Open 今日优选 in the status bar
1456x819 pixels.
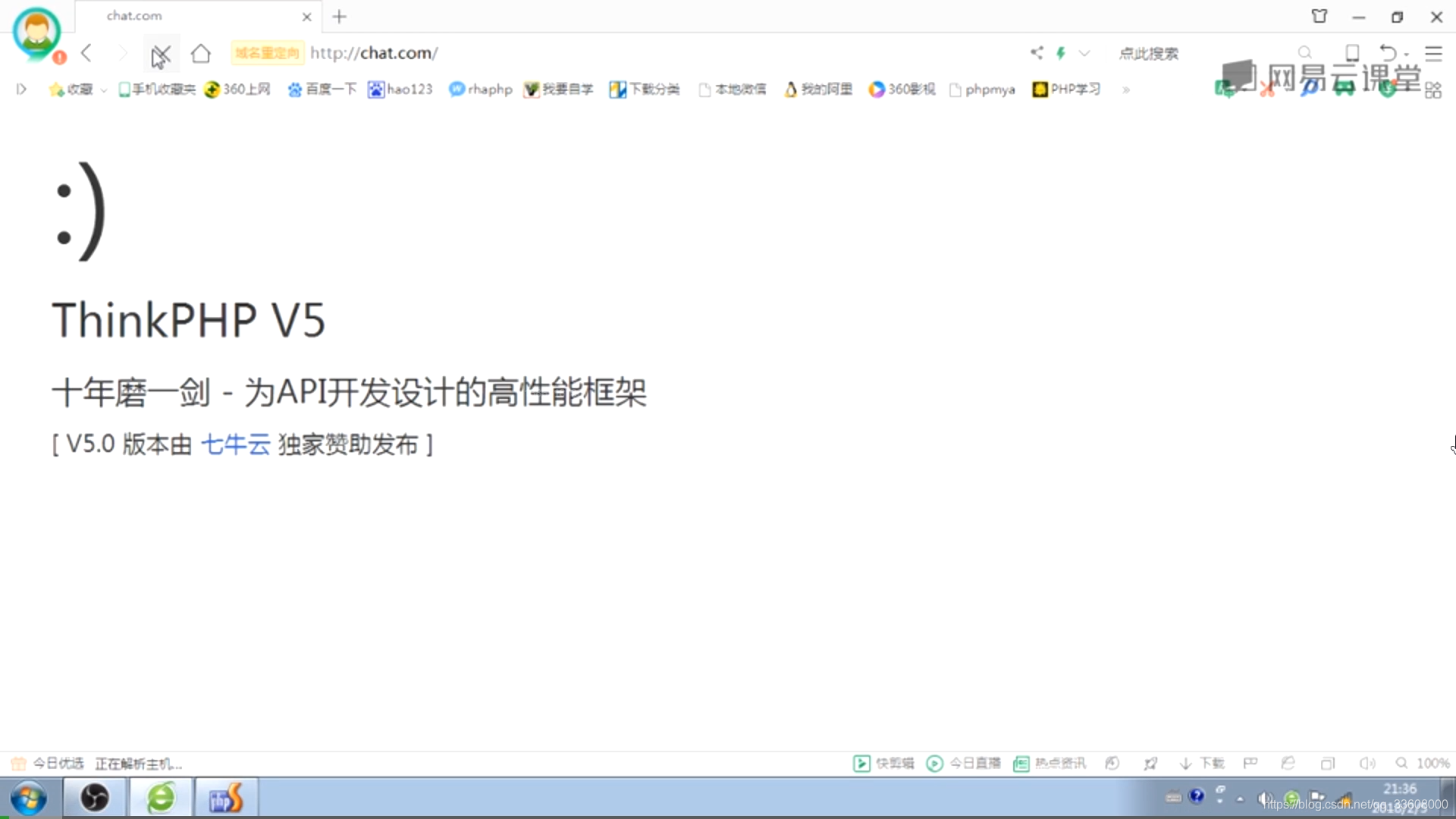[x=48, y=764]
